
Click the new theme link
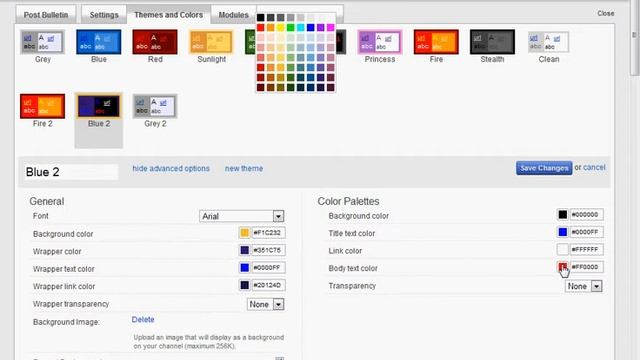click(244, 169)
